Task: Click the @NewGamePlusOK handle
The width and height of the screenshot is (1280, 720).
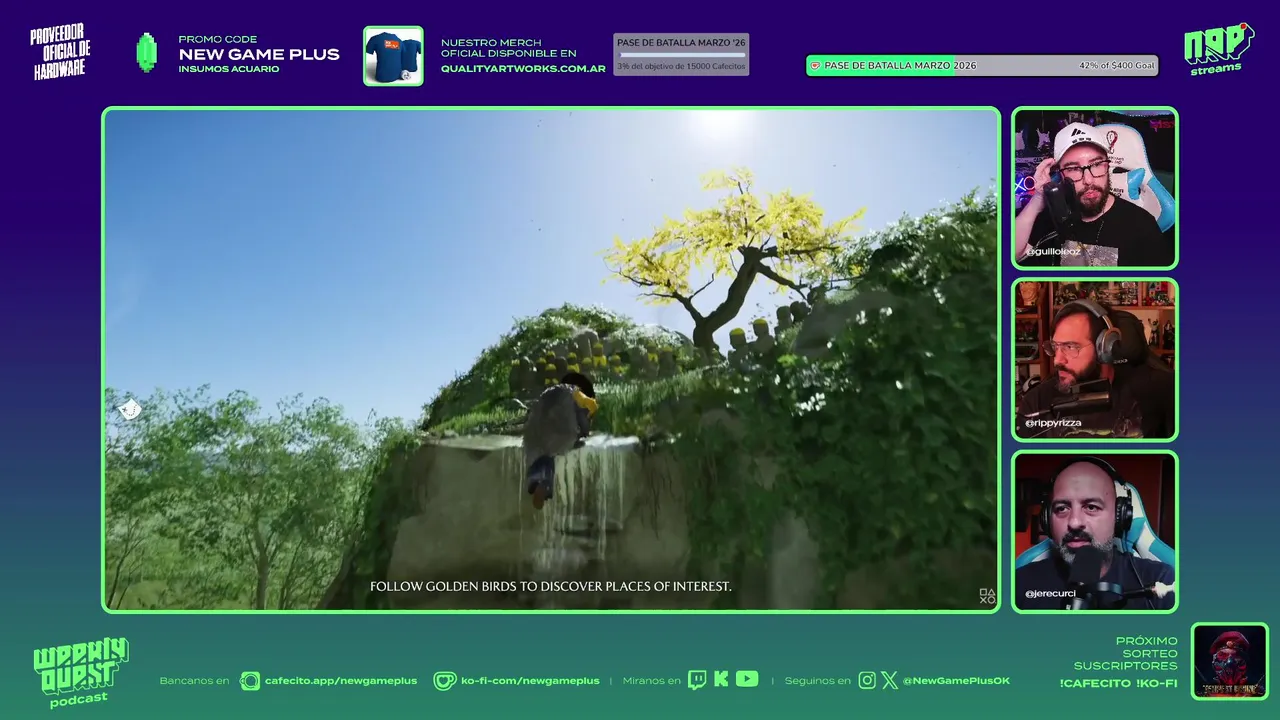Action: [x=956, y=681]
